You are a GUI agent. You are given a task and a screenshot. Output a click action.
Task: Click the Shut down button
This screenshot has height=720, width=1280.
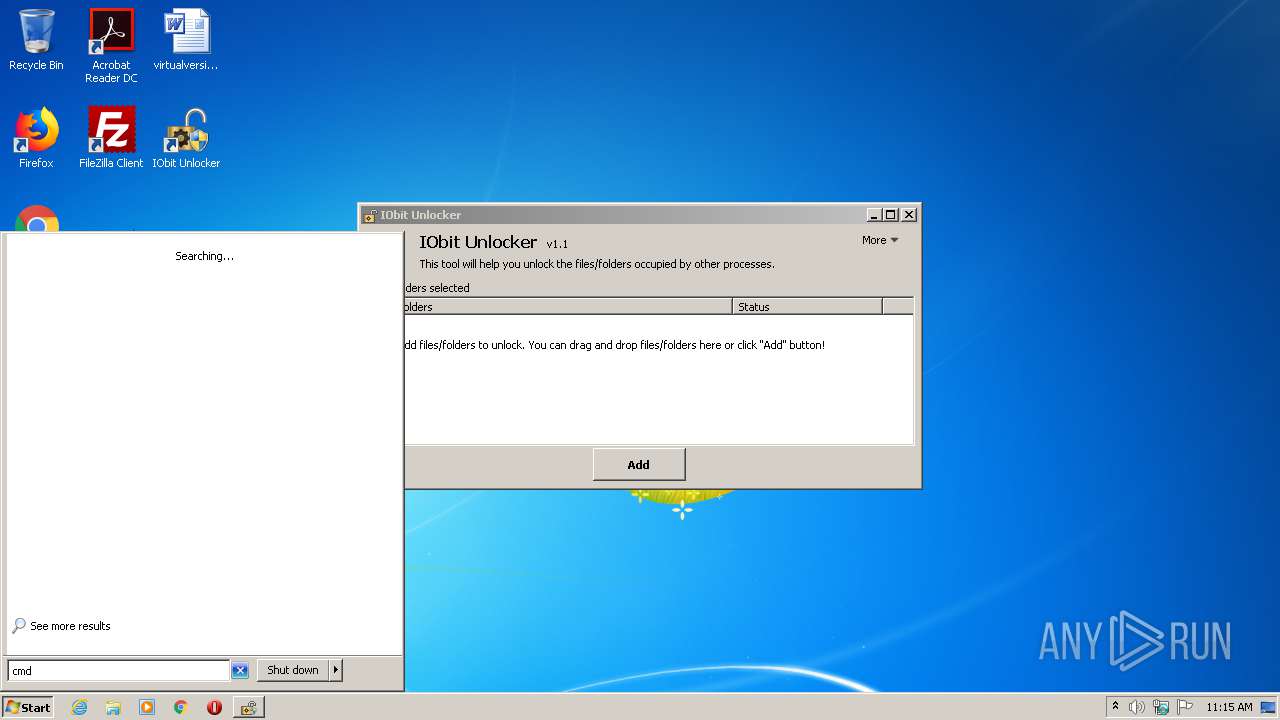tap(293, 670)
